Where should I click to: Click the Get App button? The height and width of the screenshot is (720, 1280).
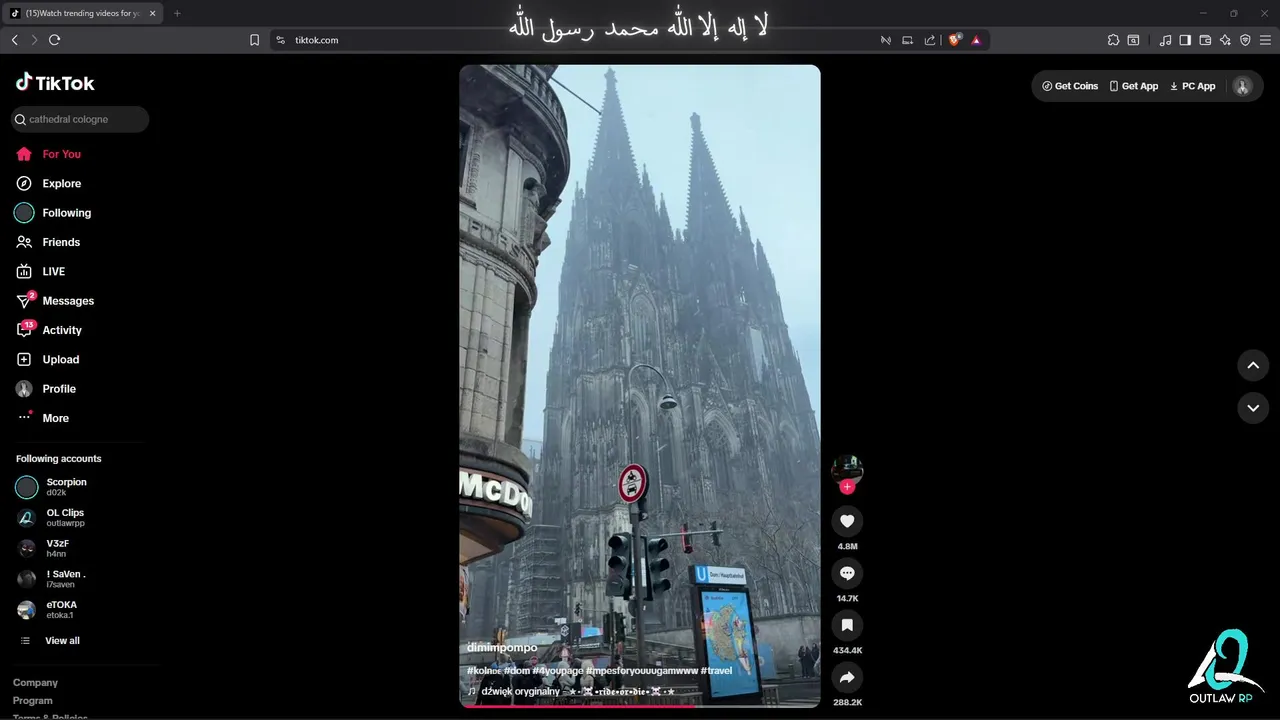(x=1134, y=86)
